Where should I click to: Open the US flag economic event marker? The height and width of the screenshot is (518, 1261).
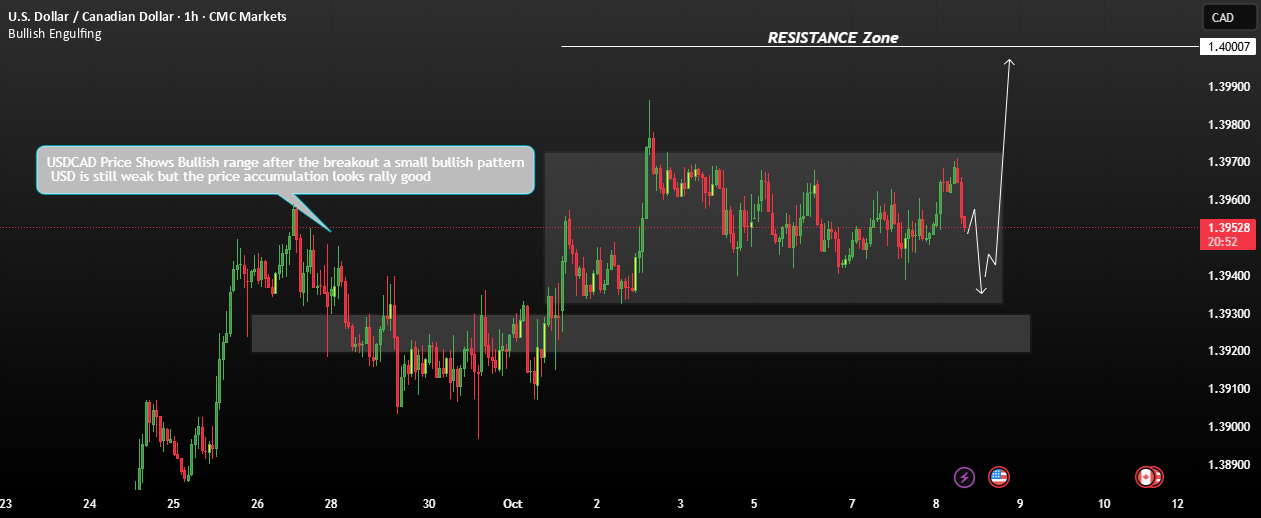(998, 477)
